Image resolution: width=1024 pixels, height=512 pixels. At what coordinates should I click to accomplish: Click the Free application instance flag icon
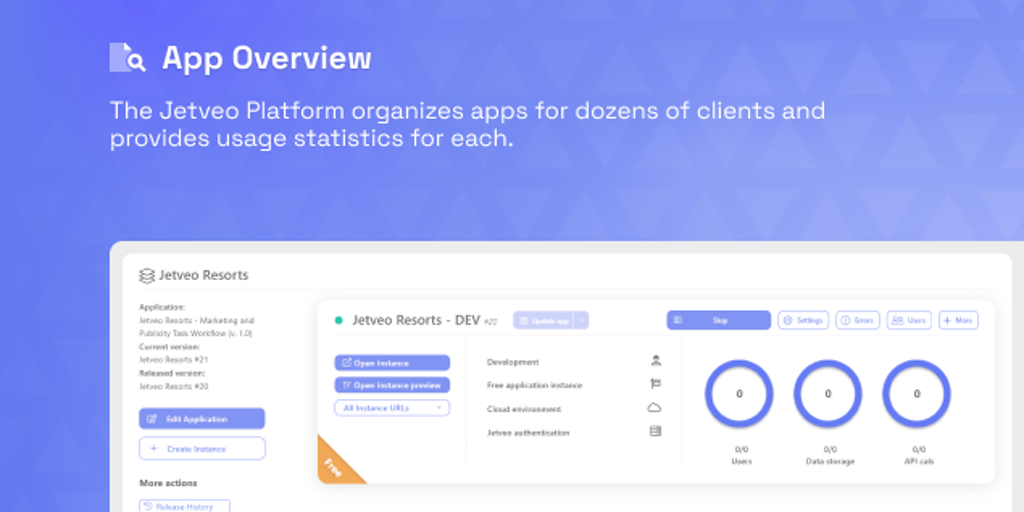656,384
